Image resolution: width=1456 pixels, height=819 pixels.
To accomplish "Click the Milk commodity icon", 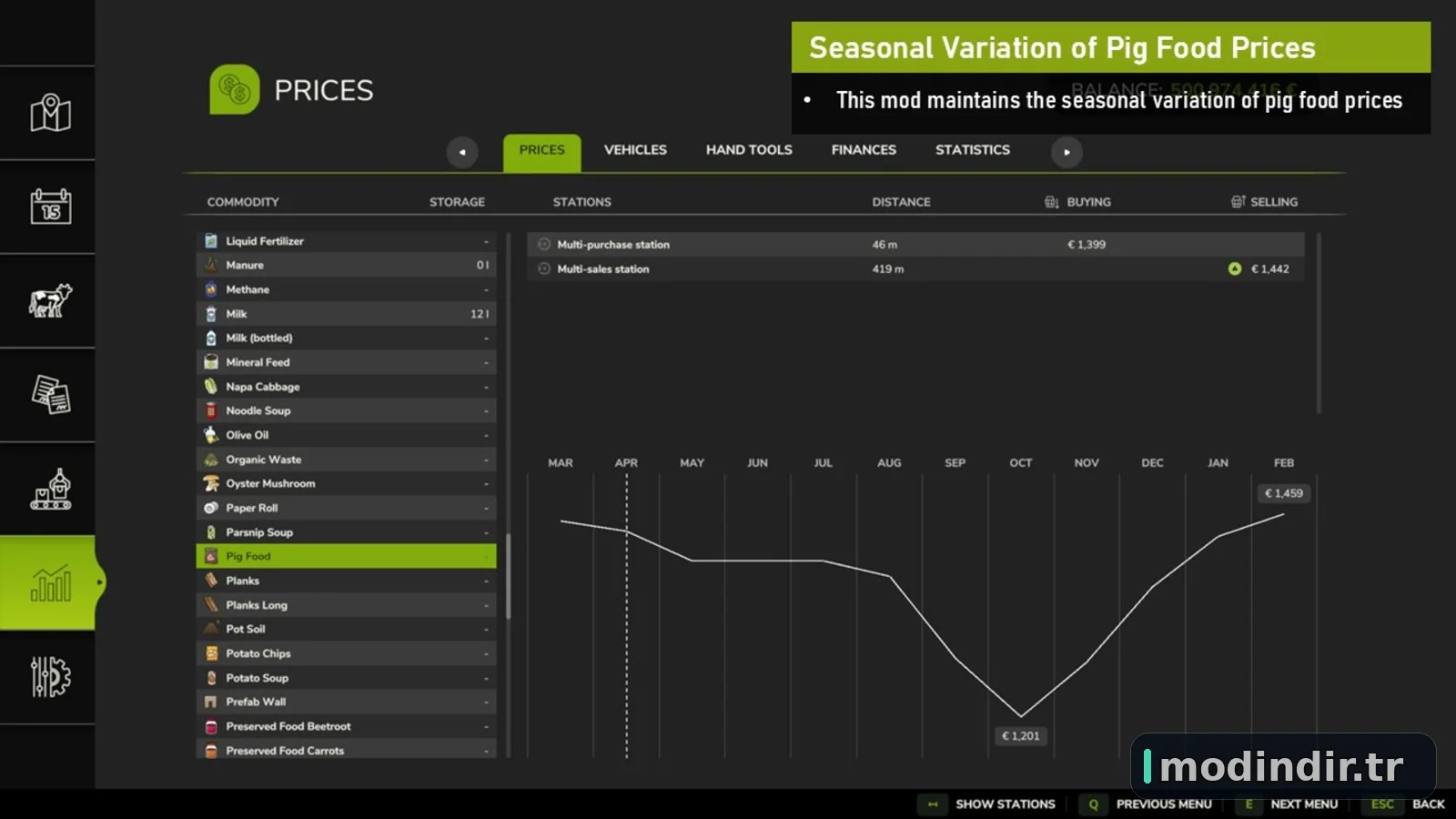I will 211,314.
